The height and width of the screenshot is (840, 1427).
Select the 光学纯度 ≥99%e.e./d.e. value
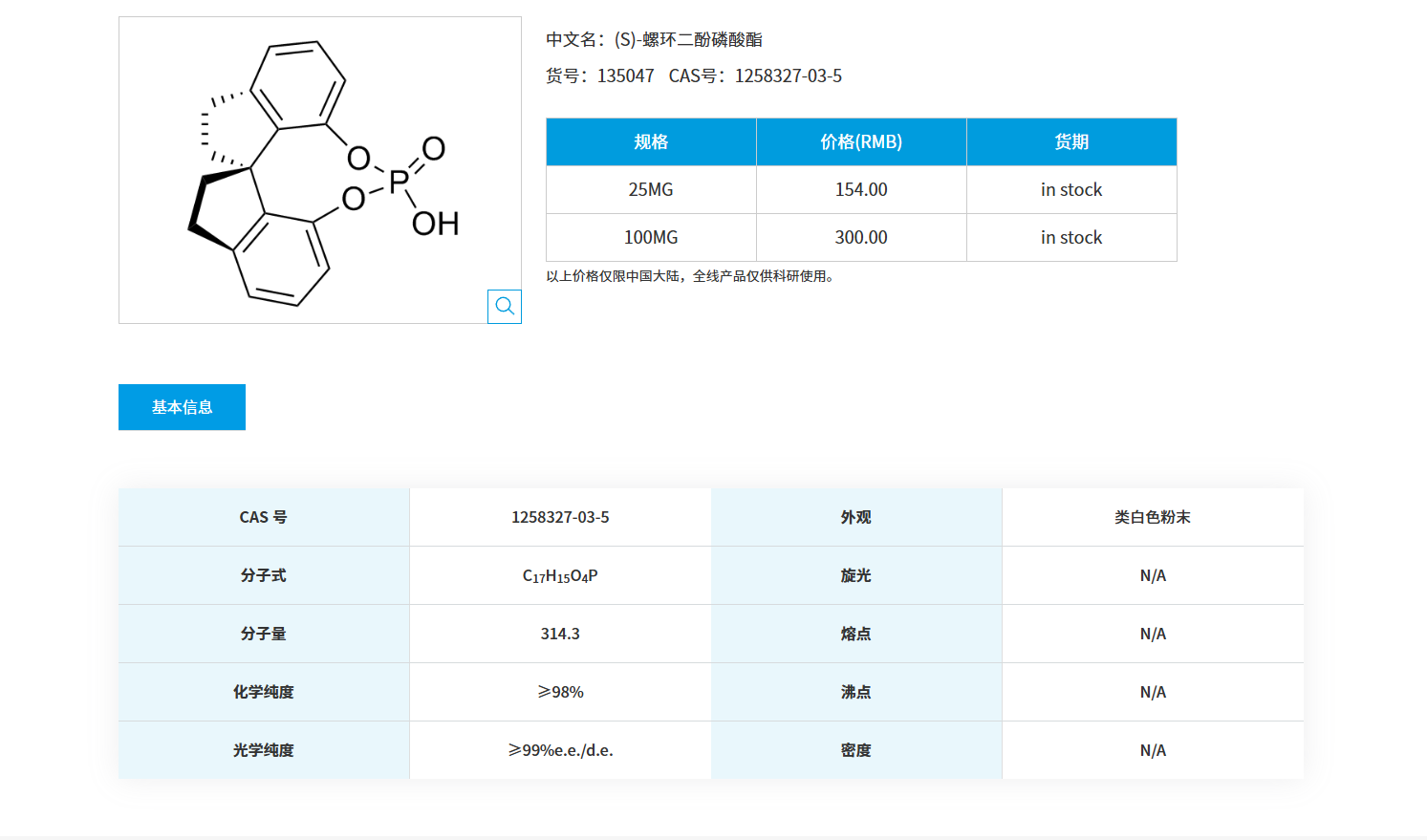point(559,749)
